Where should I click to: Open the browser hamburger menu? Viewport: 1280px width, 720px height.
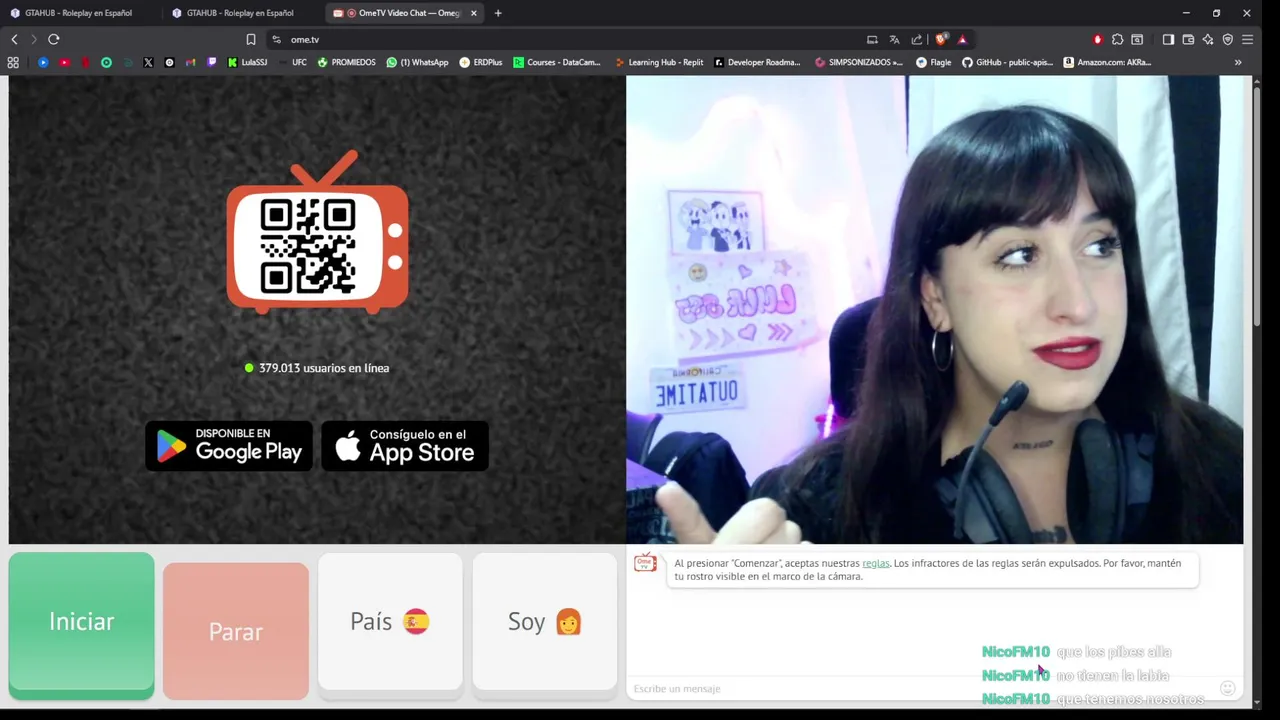(x=1247, y=39)
